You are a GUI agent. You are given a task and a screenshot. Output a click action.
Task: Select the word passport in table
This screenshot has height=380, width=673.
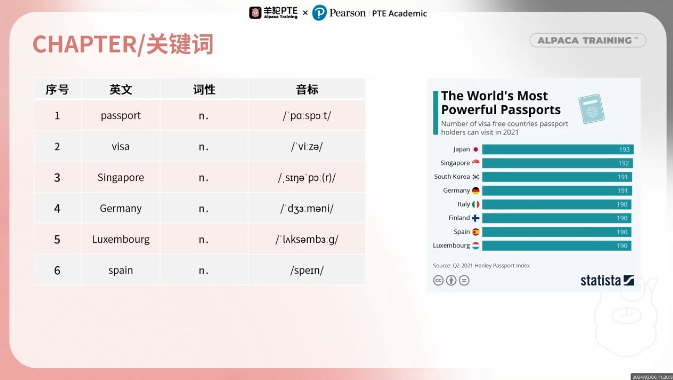[x=121, y=116]
